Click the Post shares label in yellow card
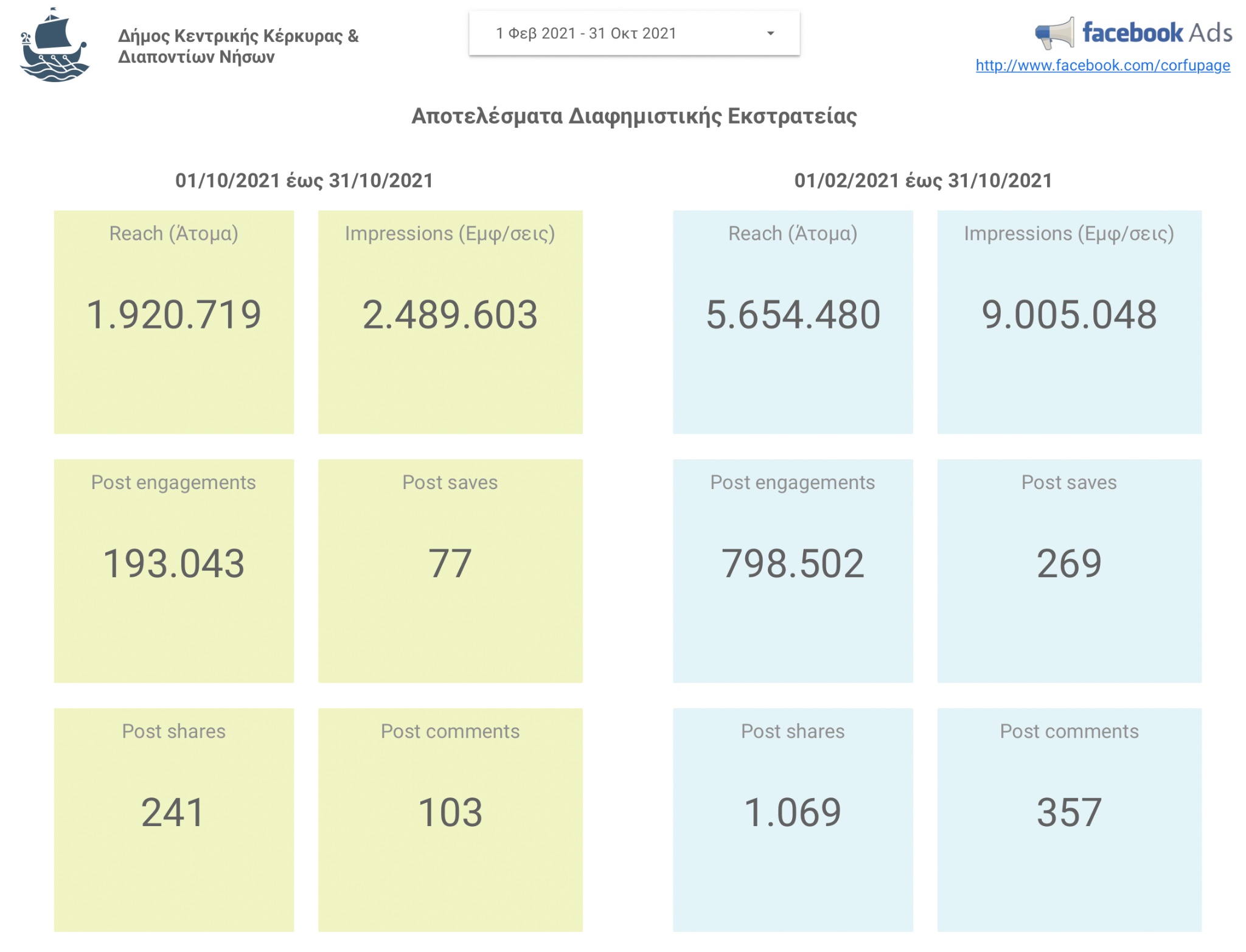 pyautogui.click(x=174, y=731)
